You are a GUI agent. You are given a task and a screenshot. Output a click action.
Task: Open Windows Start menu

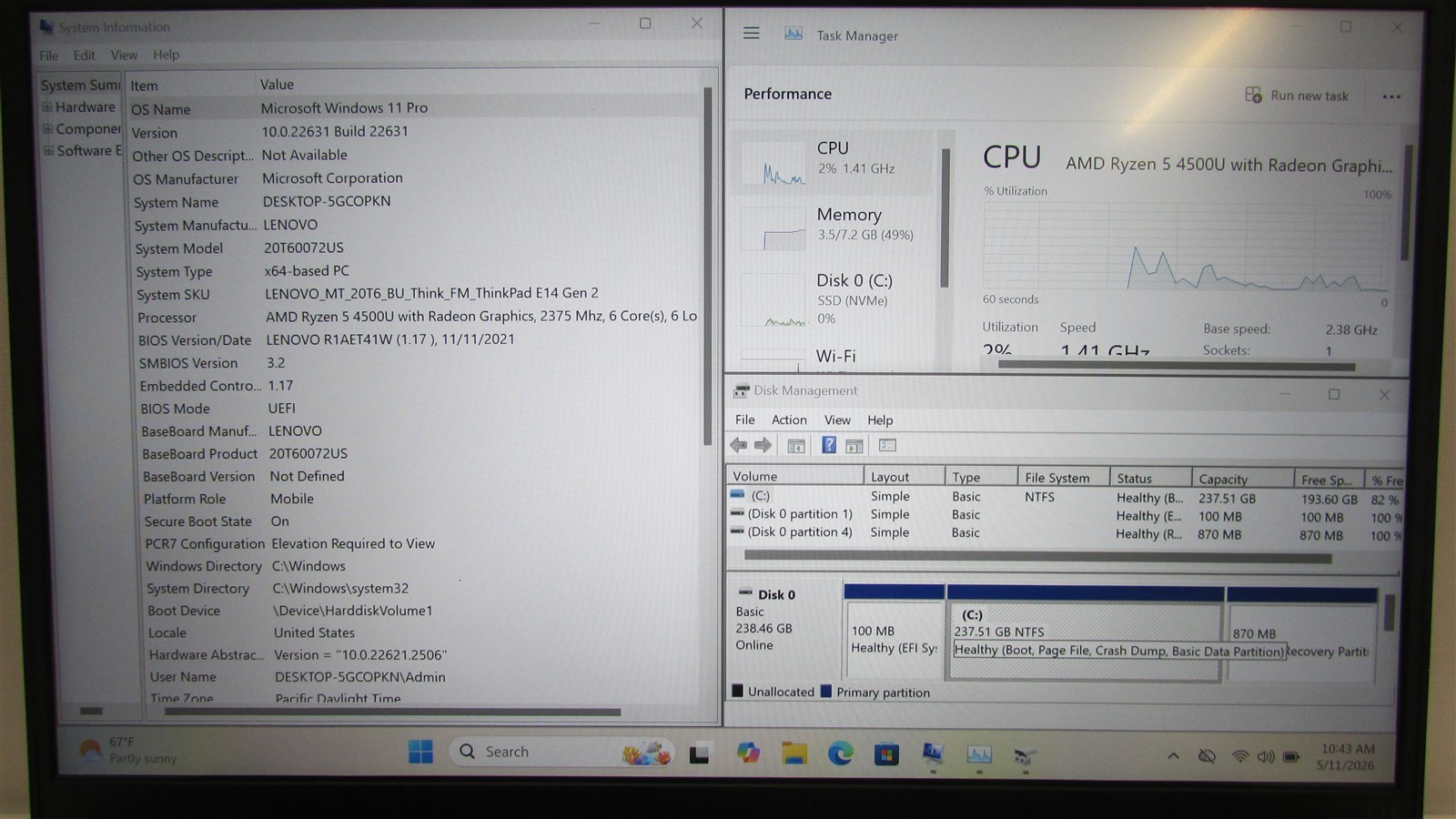pyautogui.click(x=420, y=752)
